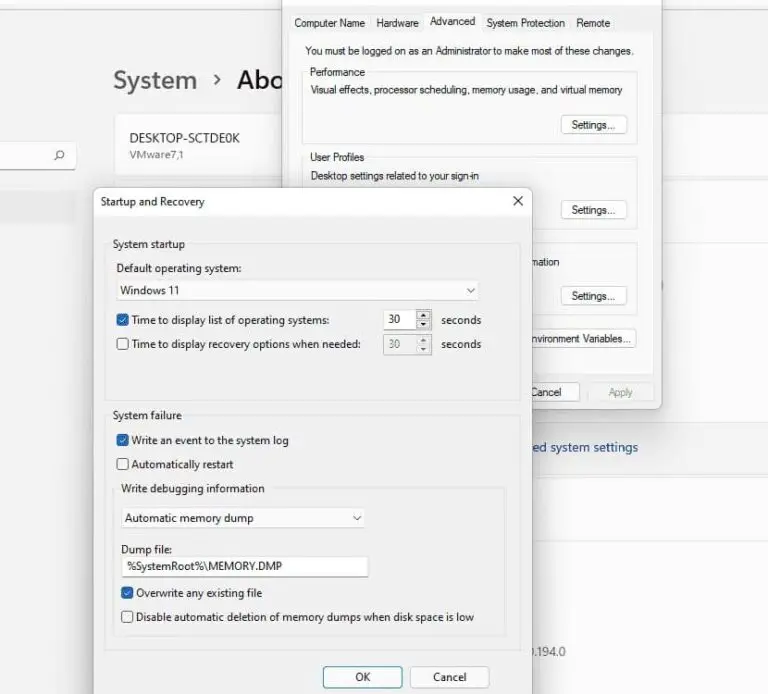Click Settings button under User Profiles

pos(593,210)
